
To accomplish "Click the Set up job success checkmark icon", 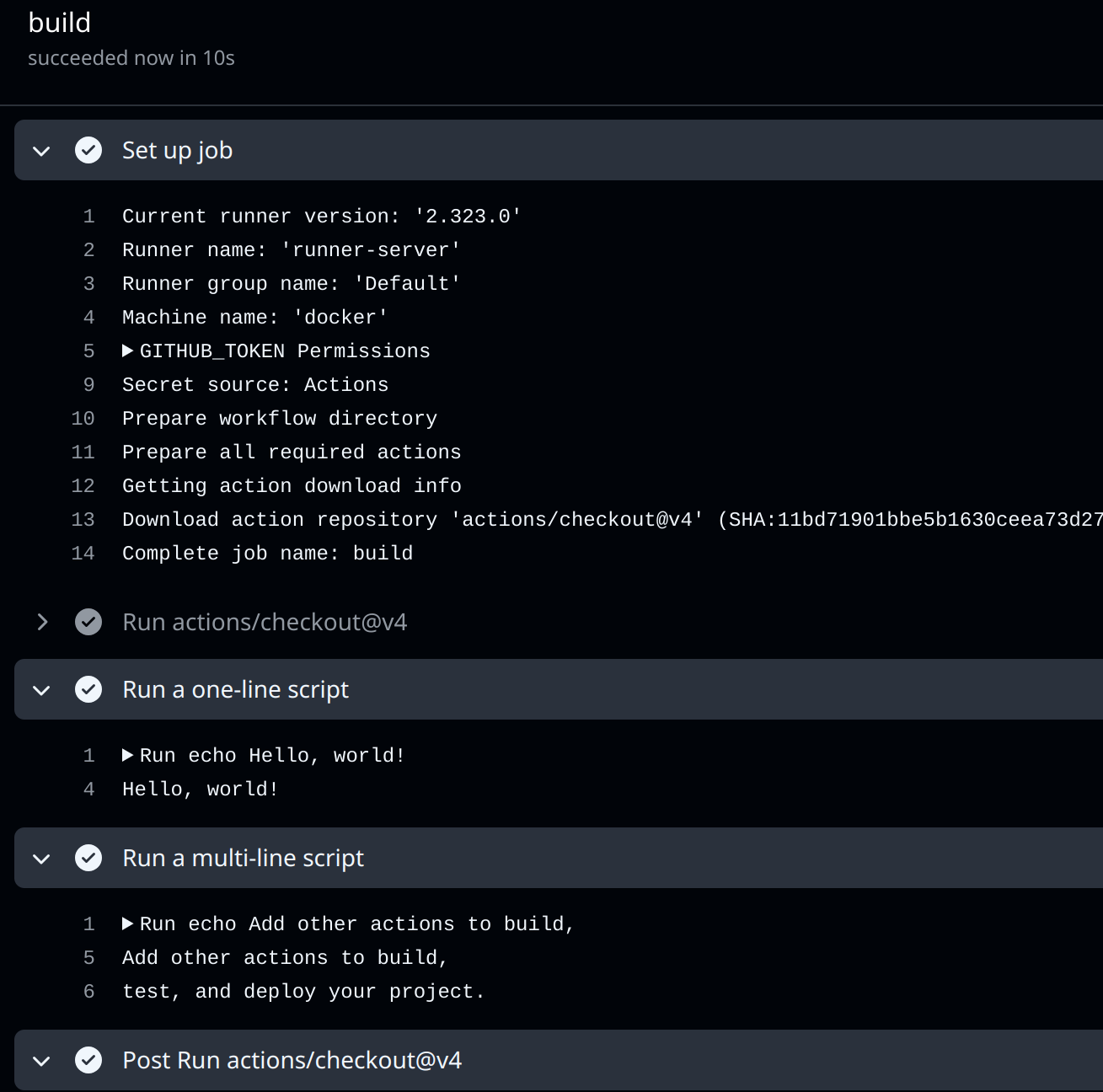I will point(88,150).
